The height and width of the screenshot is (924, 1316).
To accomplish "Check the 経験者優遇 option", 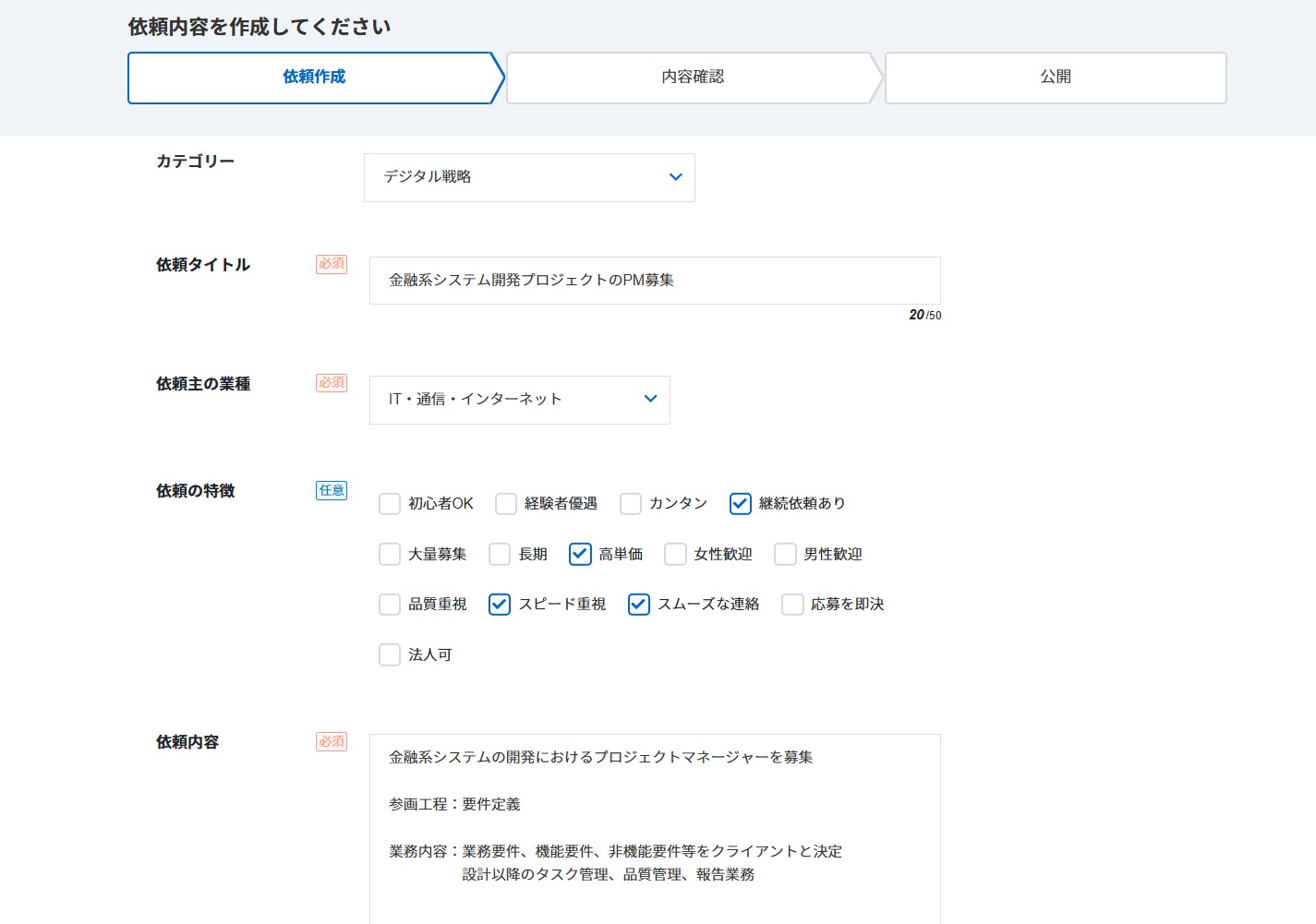I will (x=506, y=504).
